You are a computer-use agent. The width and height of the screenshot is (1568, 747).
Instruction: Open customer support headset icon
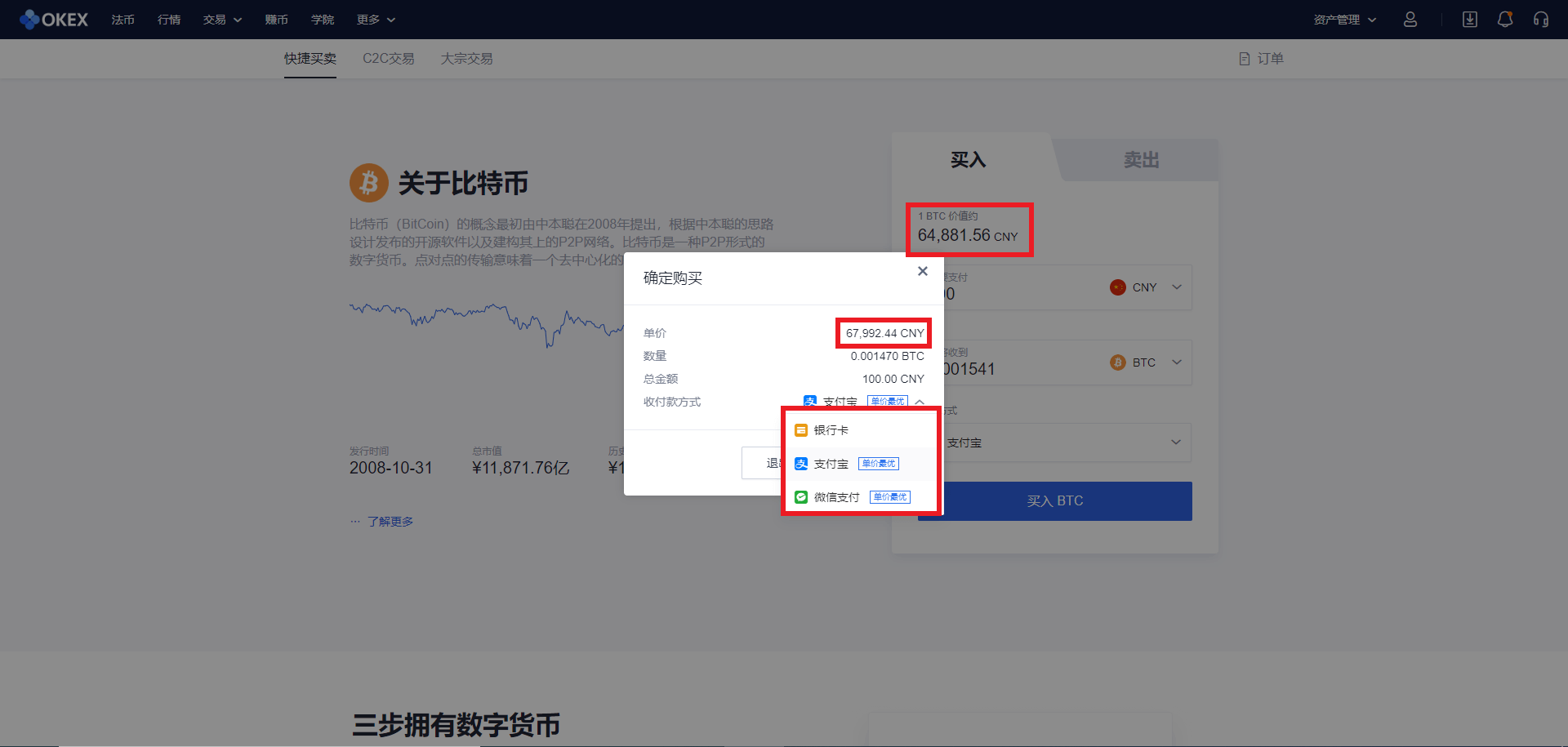[x=1541, y=20]
